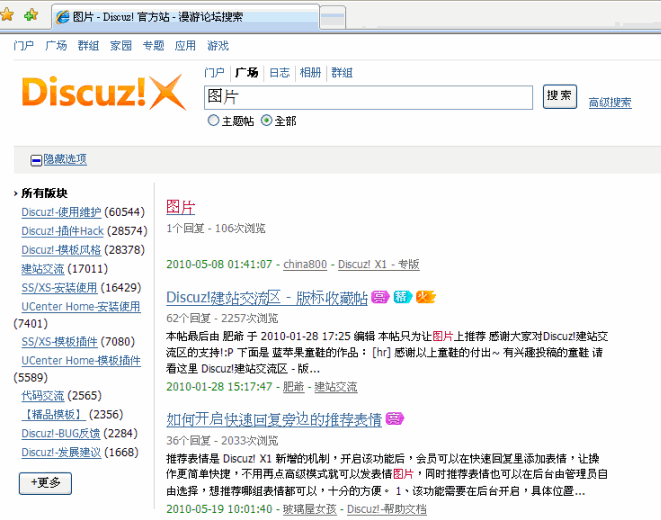Click the Discuz! X logo
The image size is (661, 520).
pos(104,92)
